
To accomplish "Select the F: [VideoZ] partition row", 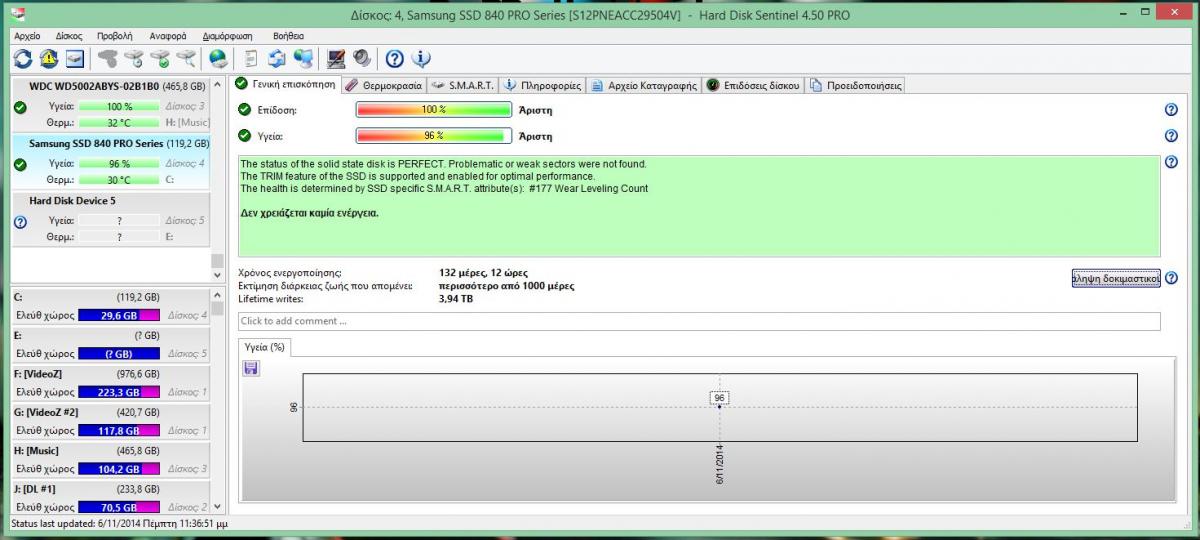I will (x=110, y=383).
